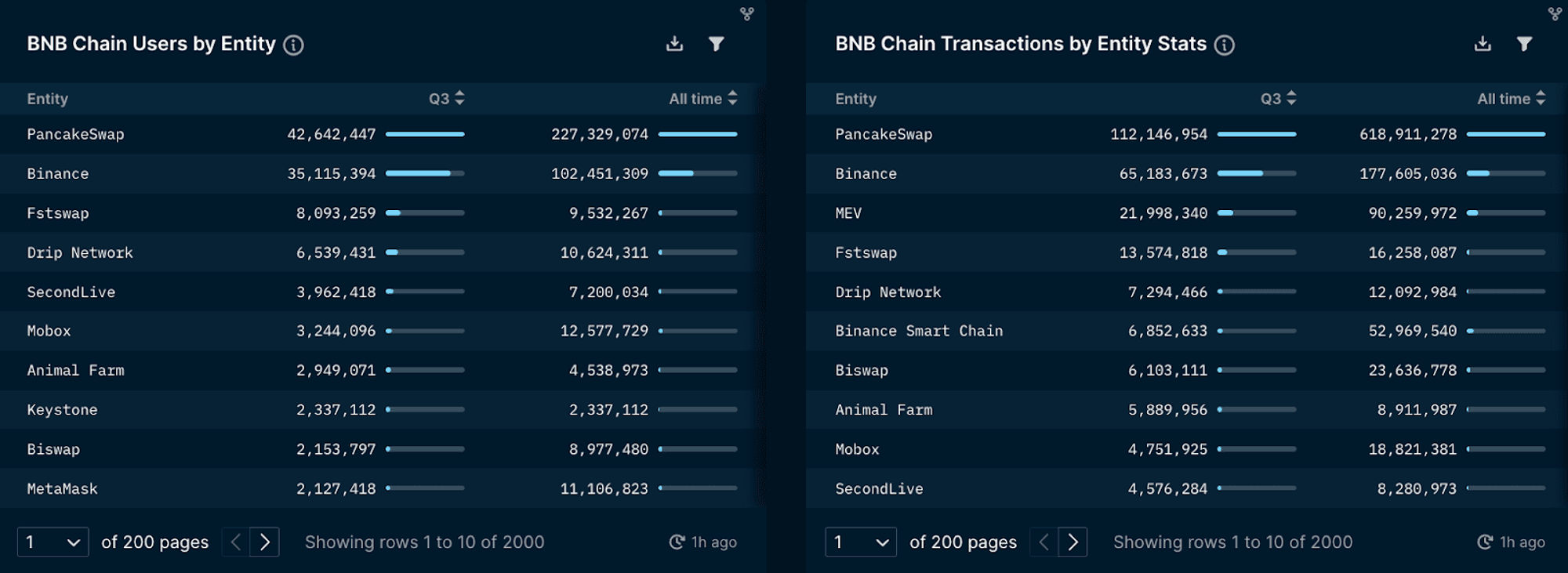This screenshot has height=573, width=1568.
Task: Go to previous page in Users panel
Action: tap(236, 542)
